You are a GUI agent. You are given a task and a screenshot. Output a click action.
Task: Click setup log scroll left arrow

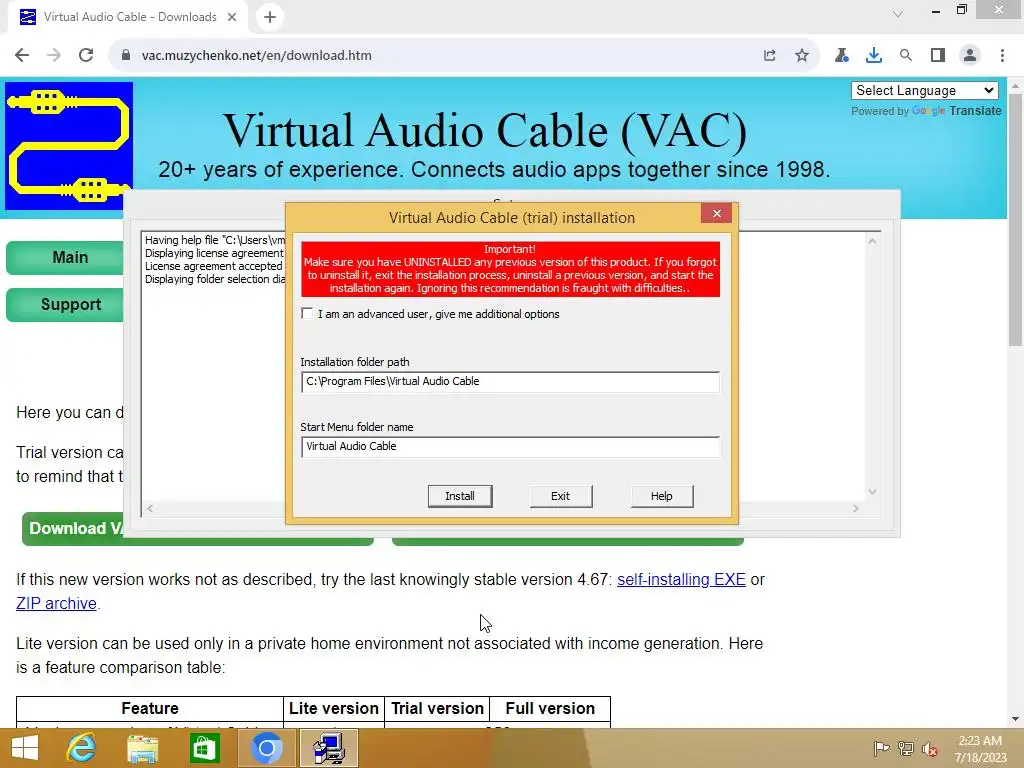tap(150, 508)
